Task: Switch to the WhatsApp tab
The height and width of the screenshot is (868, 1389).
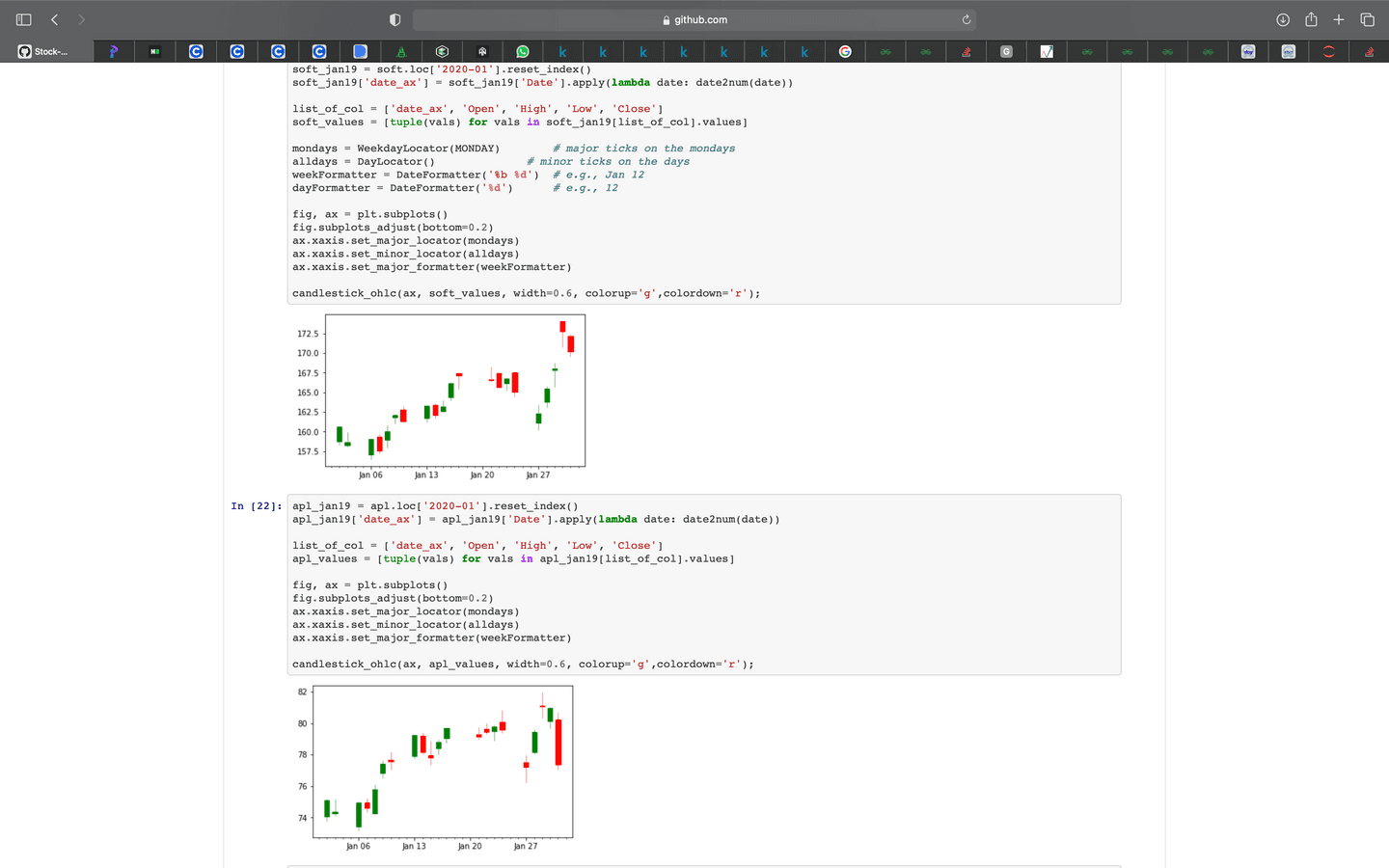Action: coord(523,51)
